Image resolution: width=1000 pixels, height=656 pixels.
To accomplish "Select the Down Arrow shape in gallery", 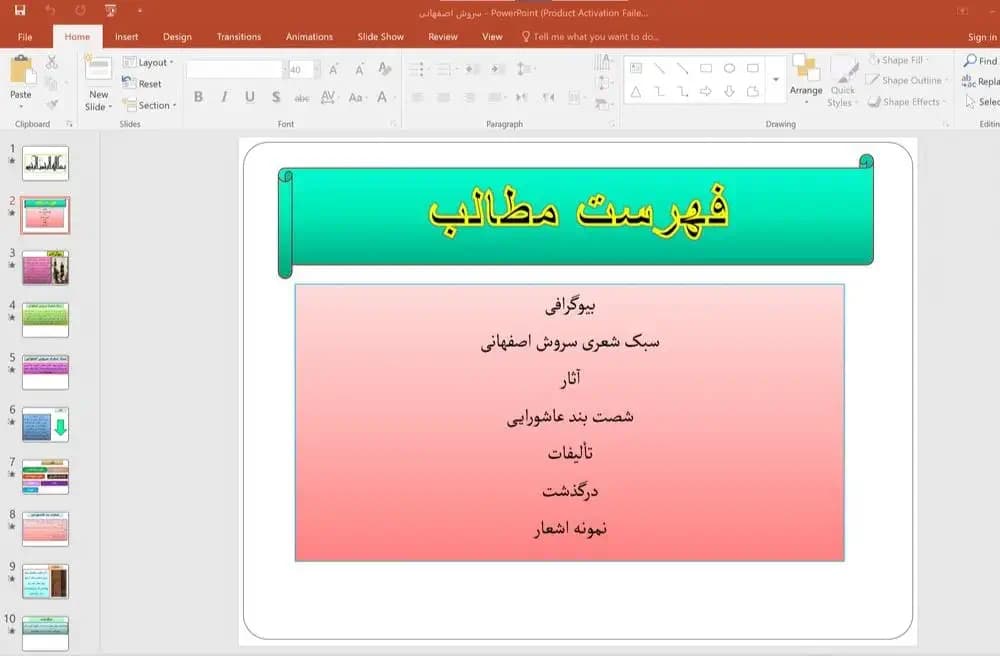I will [x=730, y=92].
